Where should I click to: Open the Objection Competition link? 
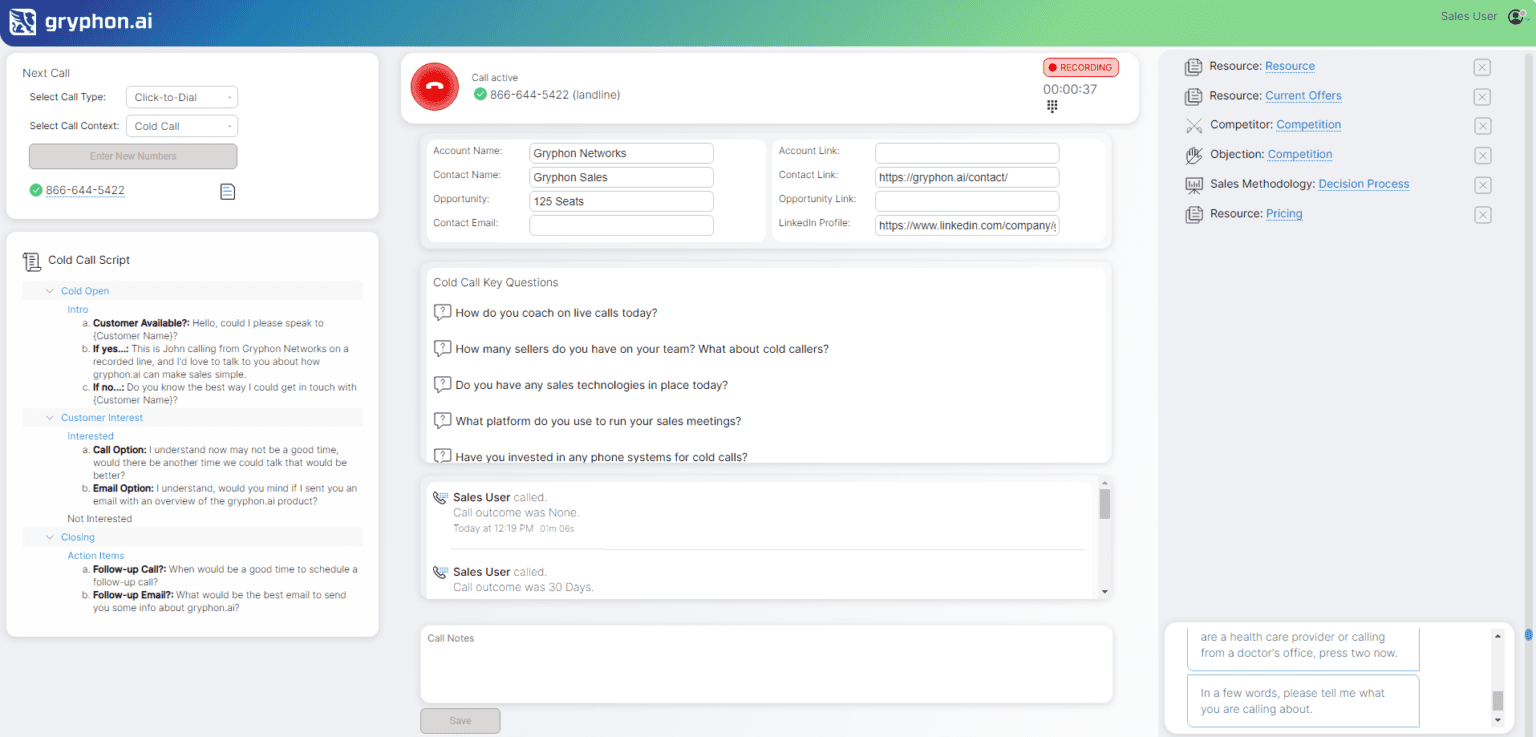click(1300, 154)
